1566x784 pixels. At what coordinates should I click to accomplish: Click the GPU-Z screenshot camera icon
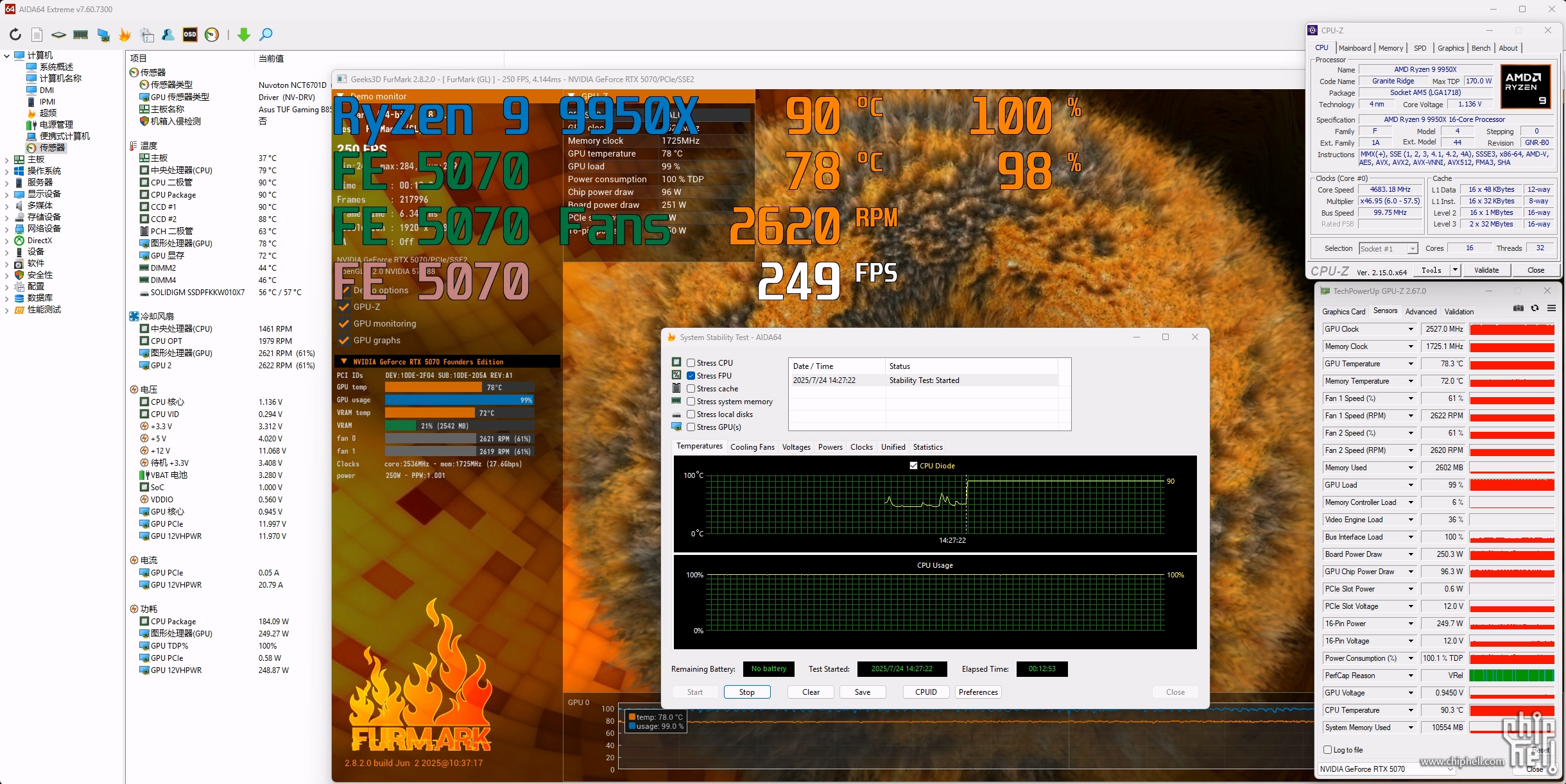point(1518,309)
